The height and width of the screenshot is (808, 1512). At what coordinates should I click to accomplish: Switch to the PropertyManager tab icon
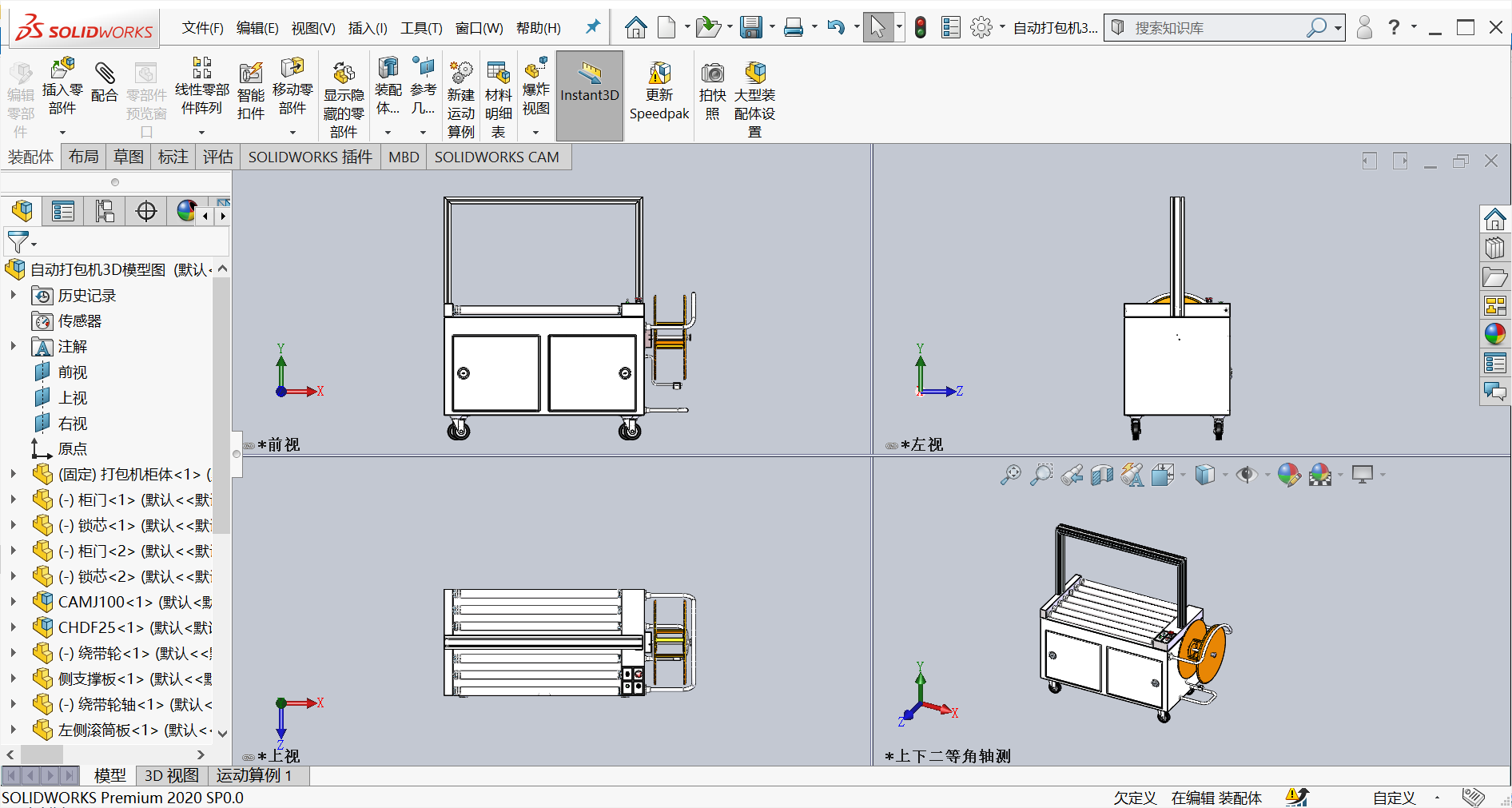click(x=63, y=211)
